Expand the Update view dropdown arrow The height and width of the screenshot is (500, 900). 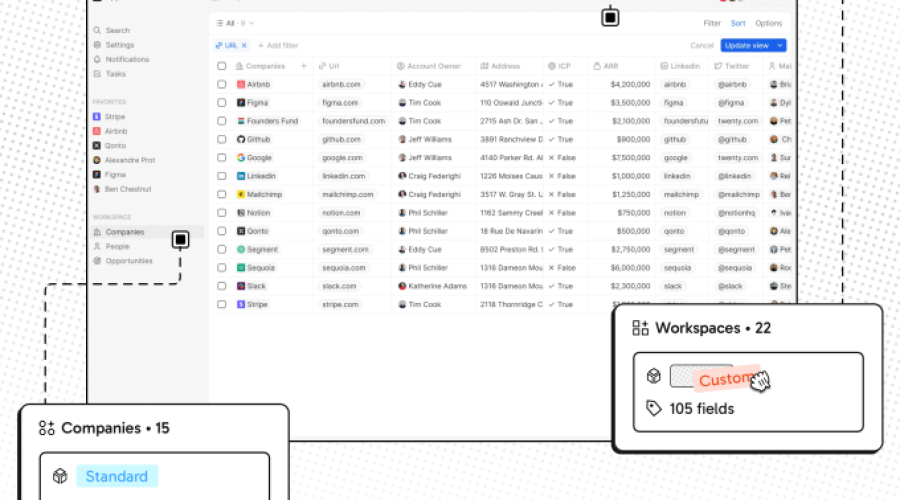[780, 45]
